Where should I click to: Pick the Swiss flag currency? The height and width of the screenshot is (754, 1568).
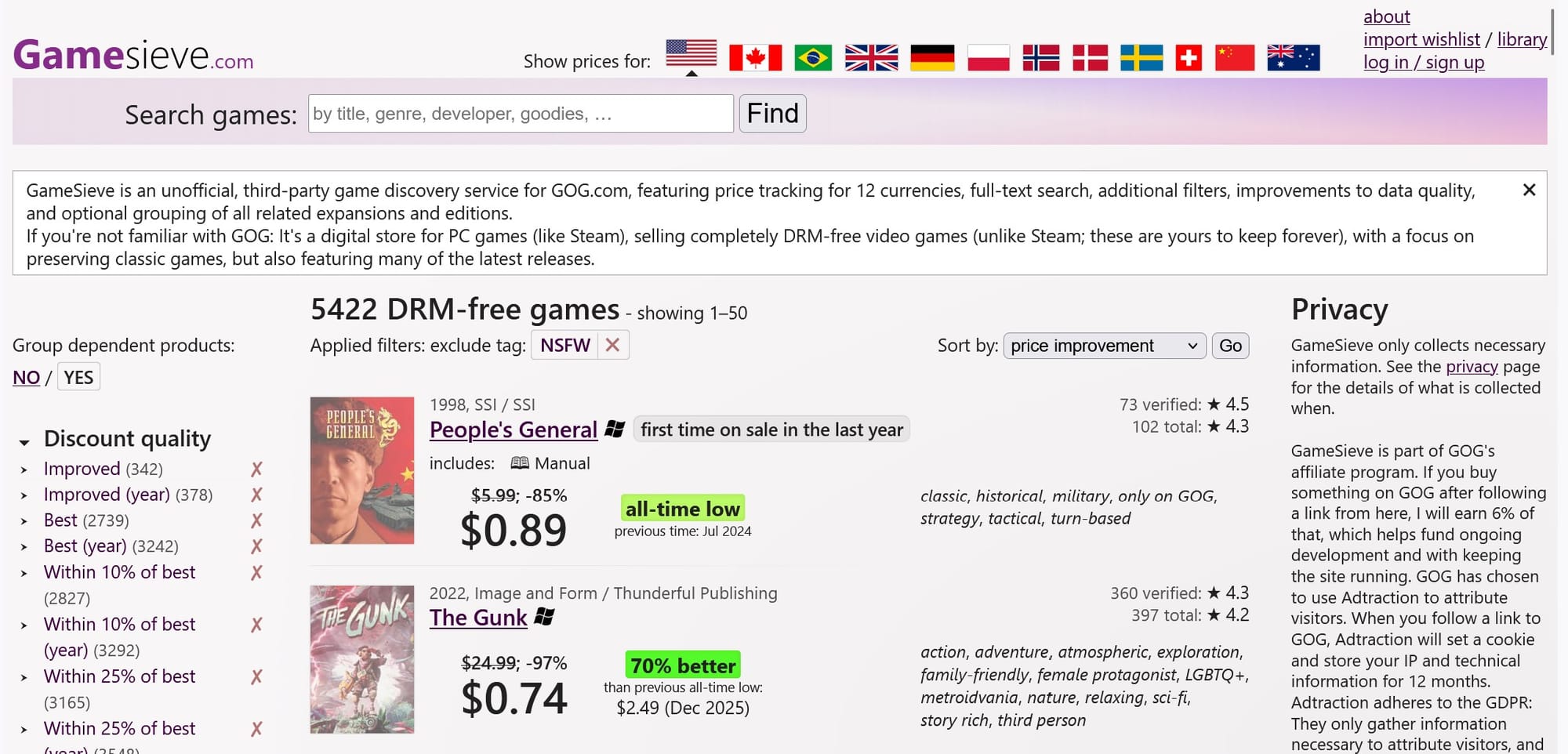[x=1189, y=57]
